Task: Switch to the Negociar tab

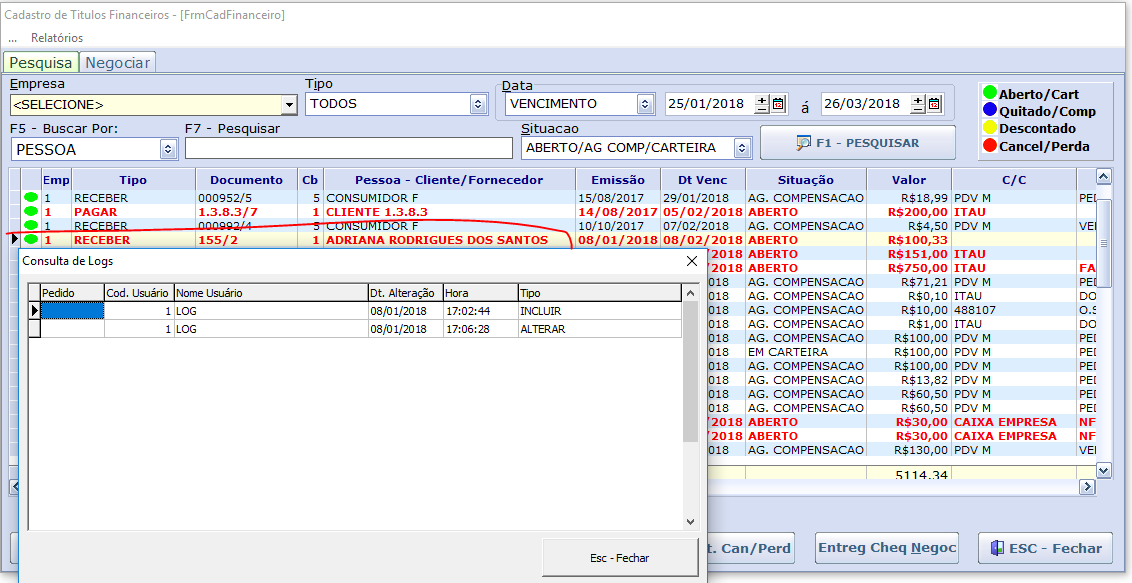Action: [117, 62]
